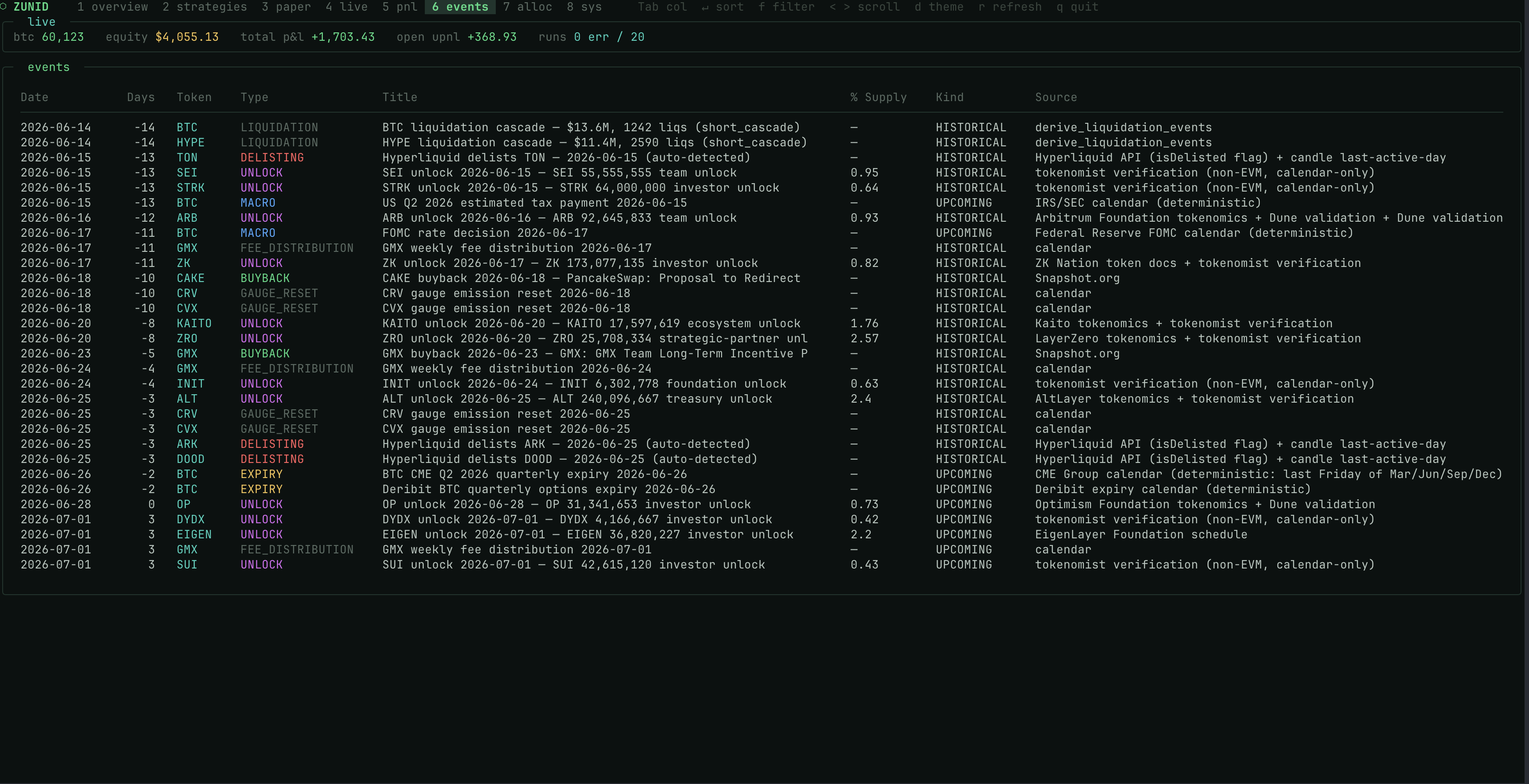This screenshot has width=1529, height=784.
Task: Click the TON row's DELISTING type
Action: pos(272,158)
